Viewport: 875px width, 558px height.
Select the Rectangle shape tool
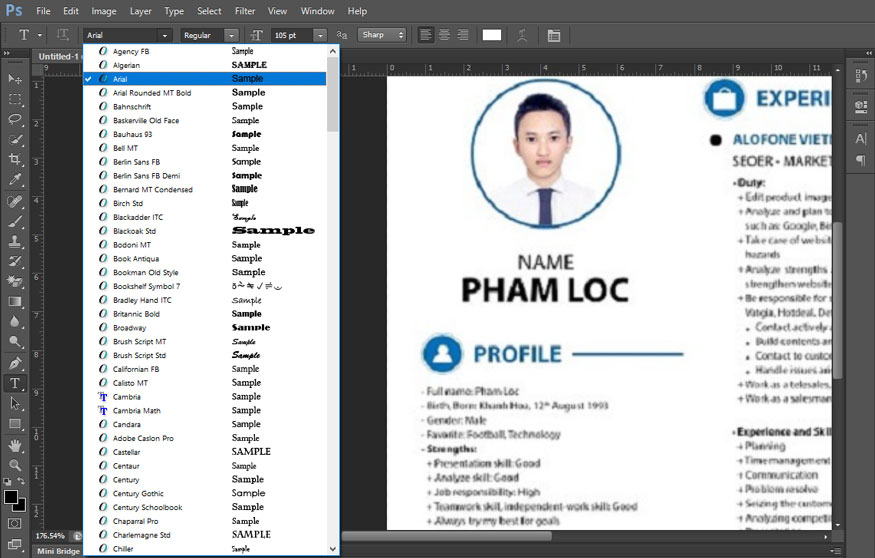tap(15, 424)
